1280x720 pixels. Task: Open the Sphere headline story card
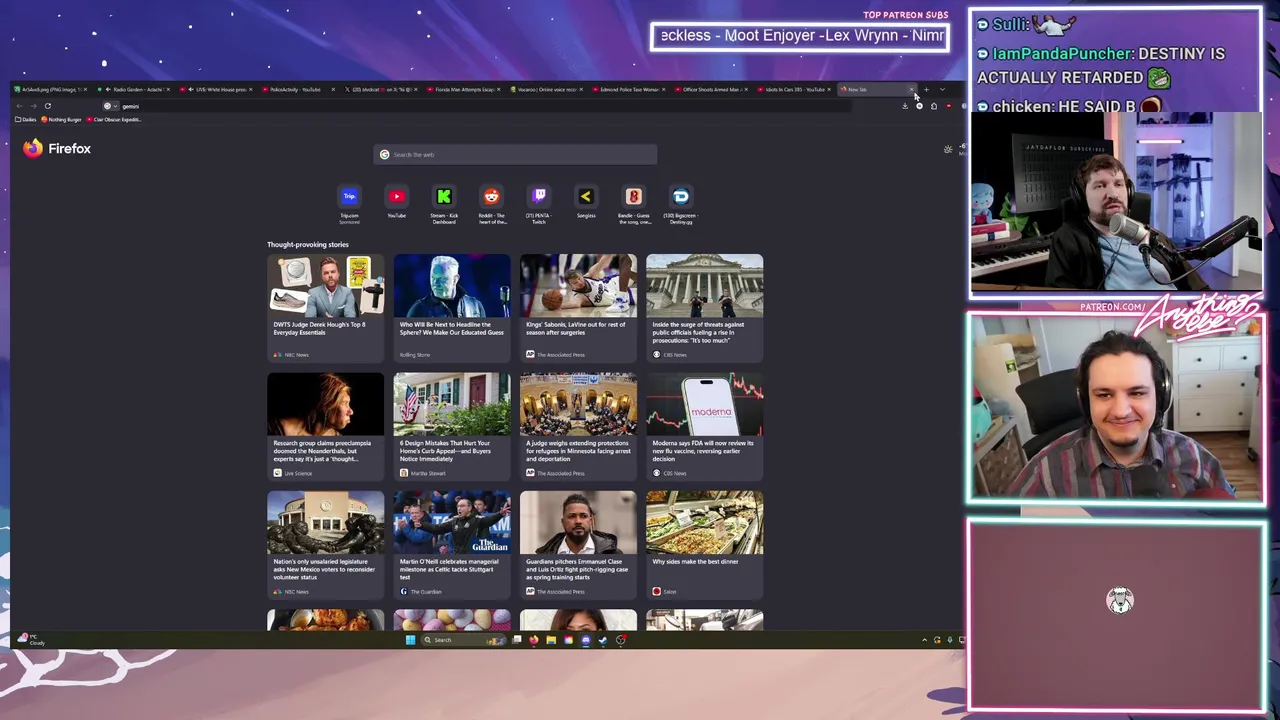(451, 307)
